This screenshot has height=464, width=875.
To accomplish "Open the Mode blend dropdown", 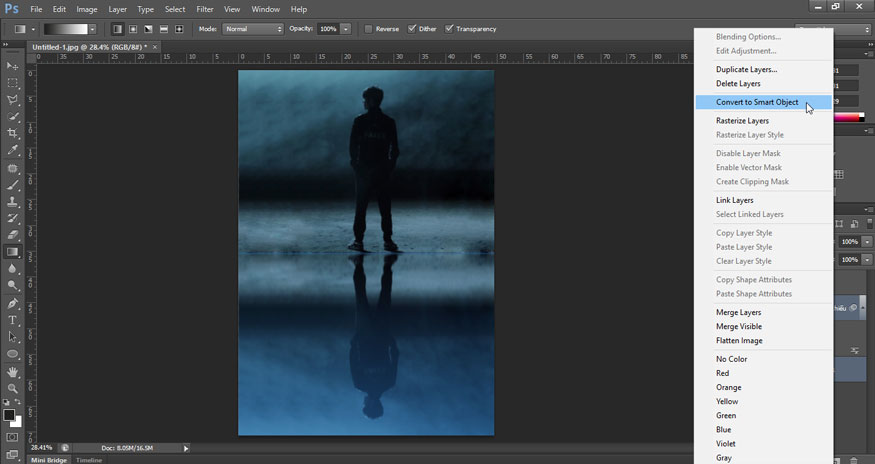I will pyautogui.click(x=253, y=29).
